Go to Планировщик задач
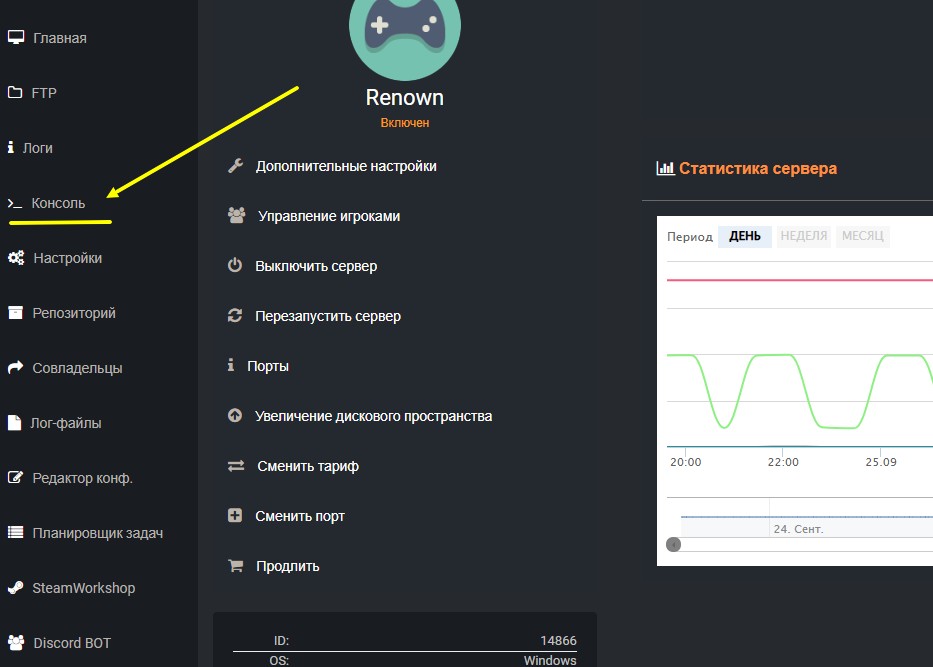This screenshot has width=933, height=667. [97, 533]
